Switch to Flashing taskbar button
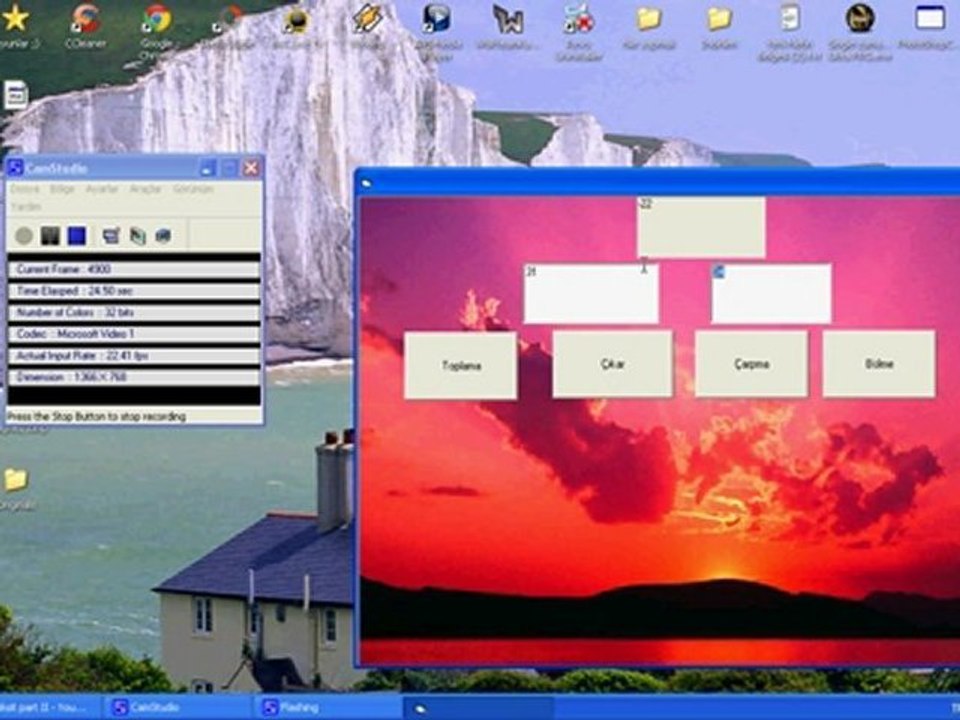This screenshot has height=720, width=960. click(328, 708)
